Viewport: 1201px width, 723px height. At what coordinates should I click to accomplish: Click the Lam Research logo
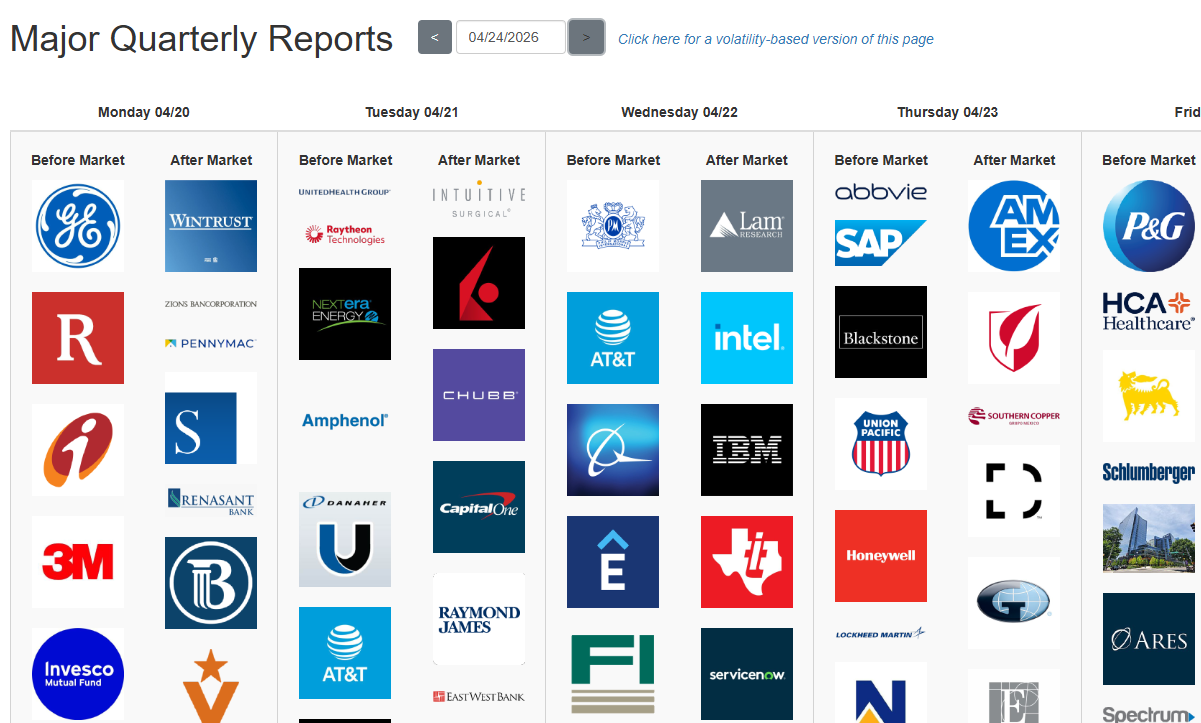tap(746, 226)
